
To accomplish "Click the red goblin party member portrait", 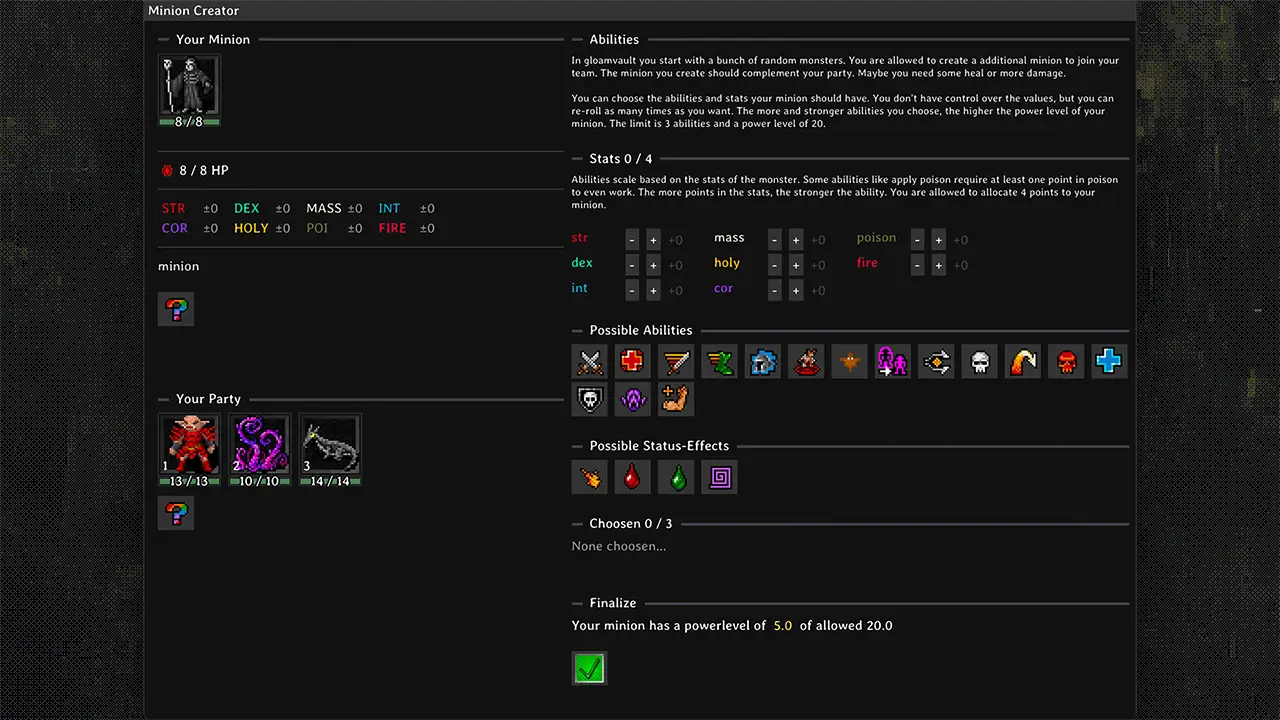I will [189, 444].
